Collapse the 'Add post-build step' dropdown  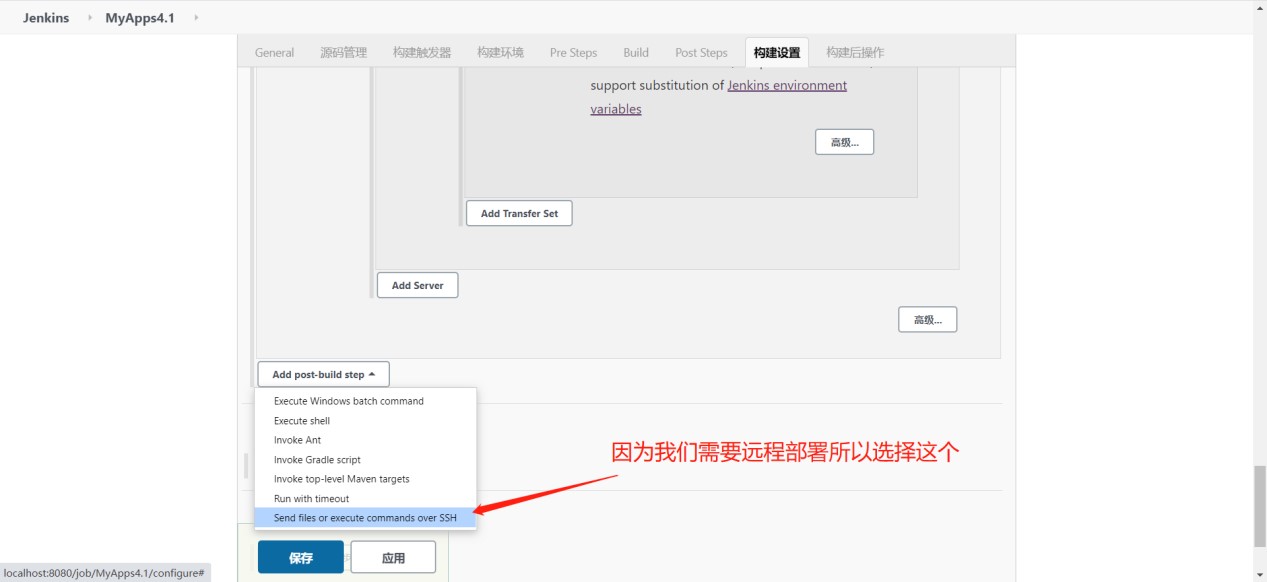[322, 373]
